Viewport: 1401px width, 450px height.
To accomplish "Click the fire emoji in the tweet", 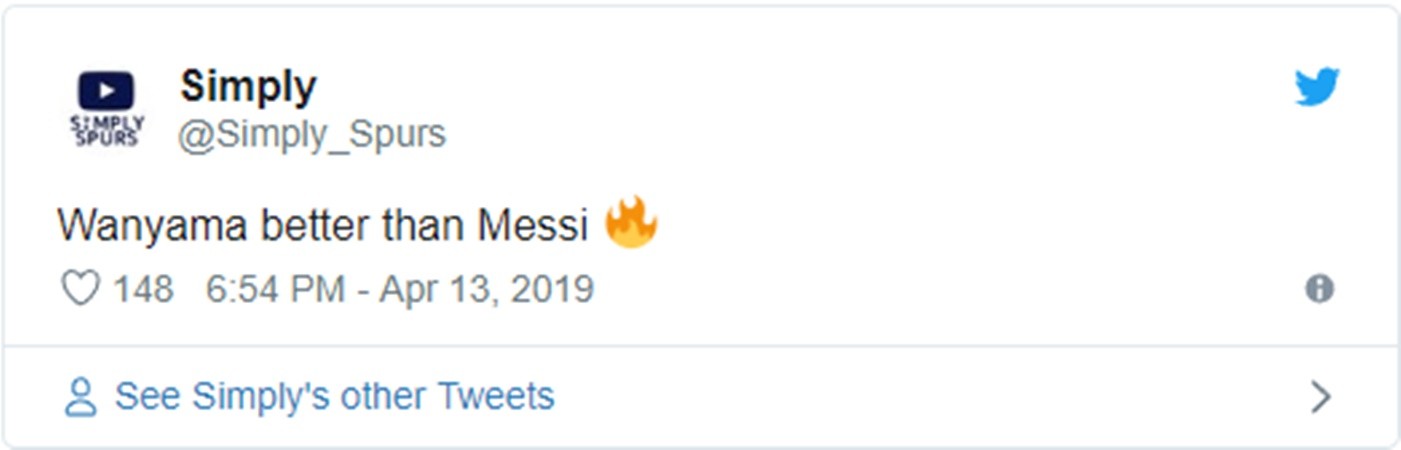I will [x=631, y=224].
